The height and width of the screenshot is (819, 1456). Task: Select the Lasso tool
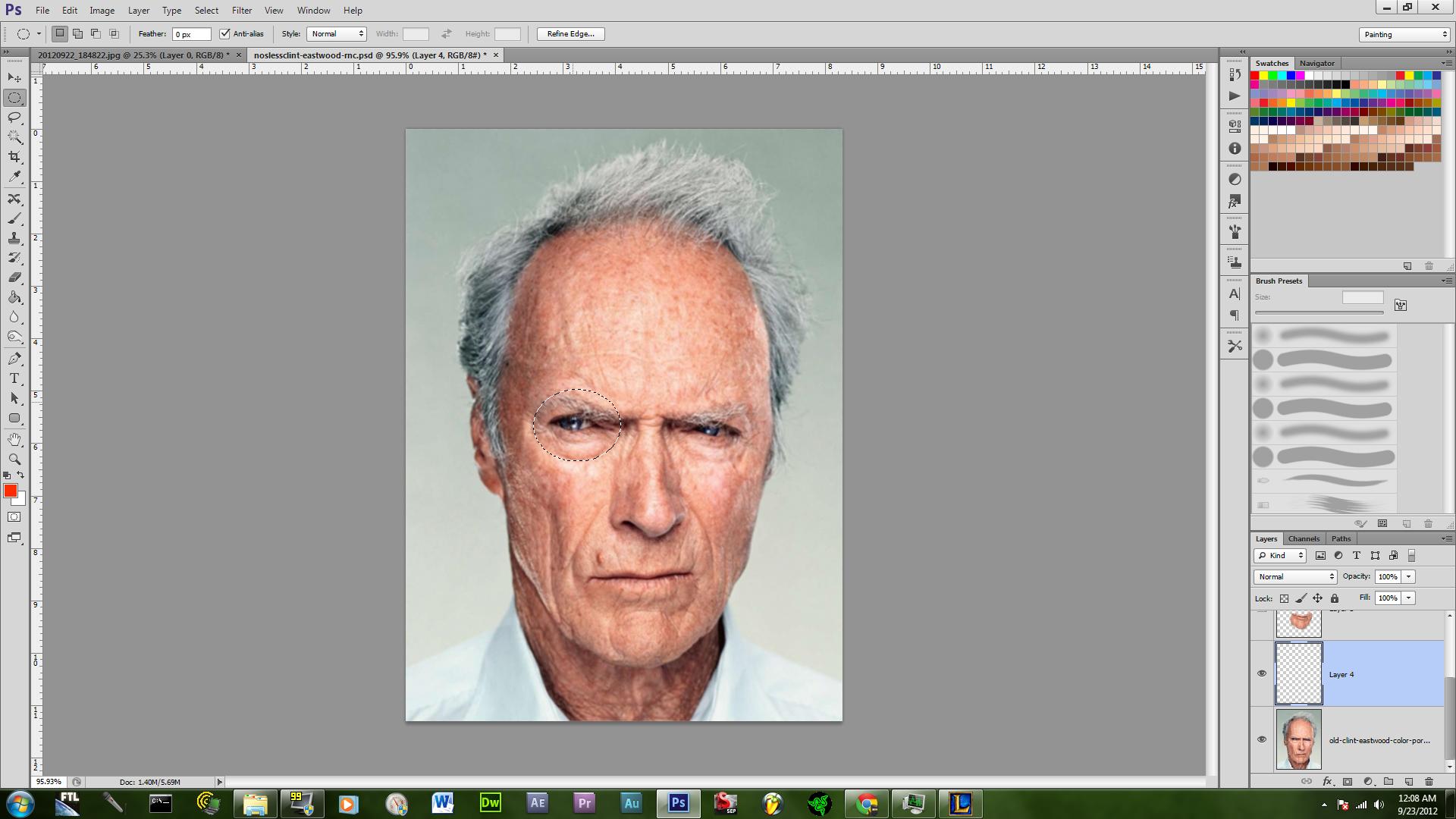14,118
